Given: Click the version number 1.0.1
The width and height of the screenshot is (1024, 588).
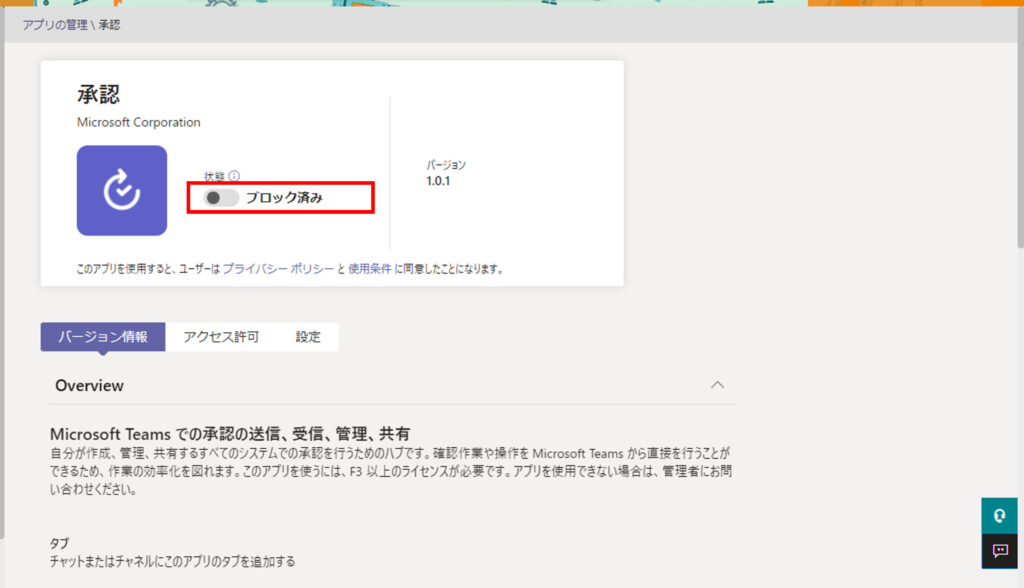Looking at the screenshot, I should [440, 181].
